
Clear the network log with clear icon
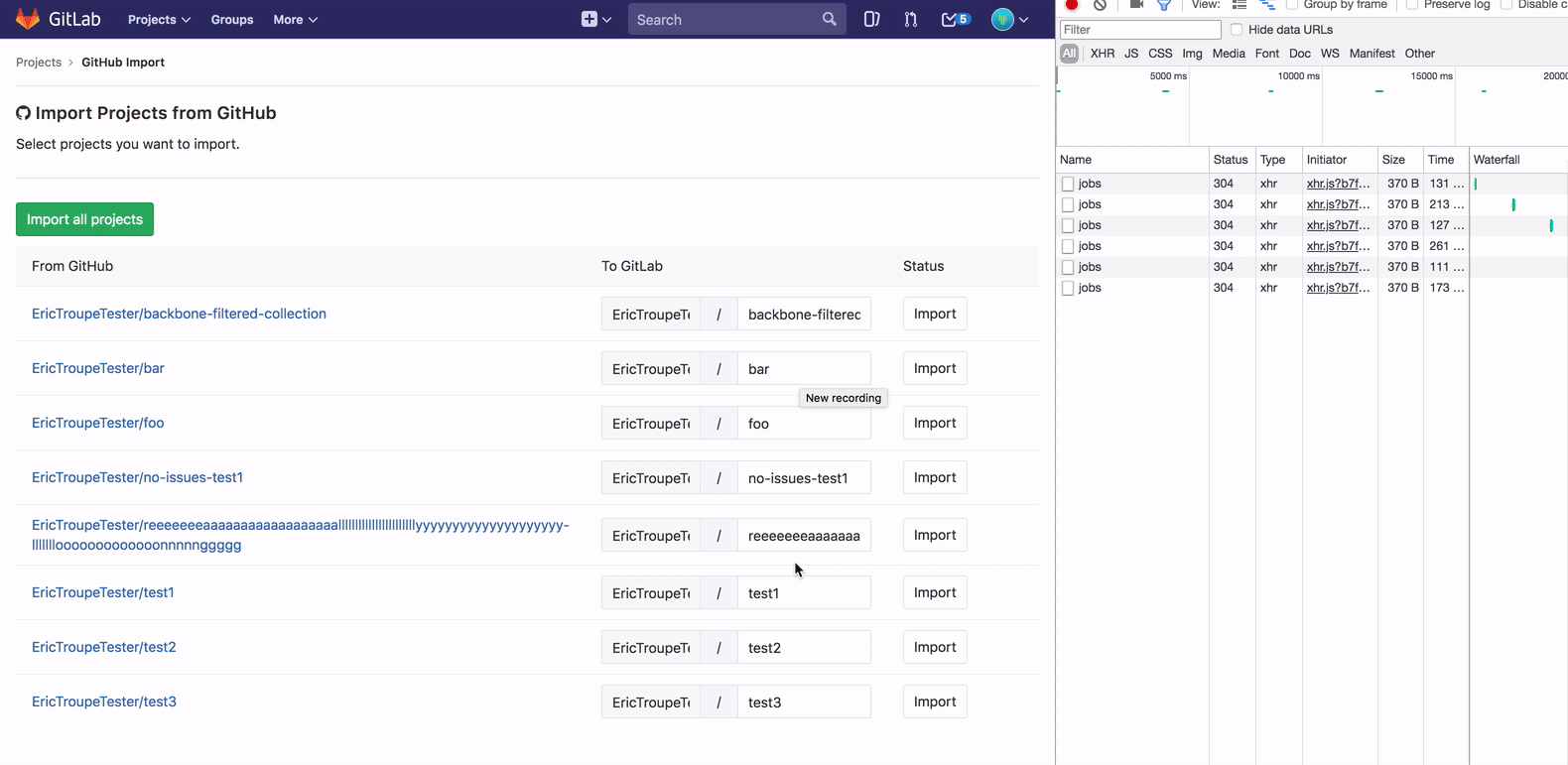(1100, 5)
